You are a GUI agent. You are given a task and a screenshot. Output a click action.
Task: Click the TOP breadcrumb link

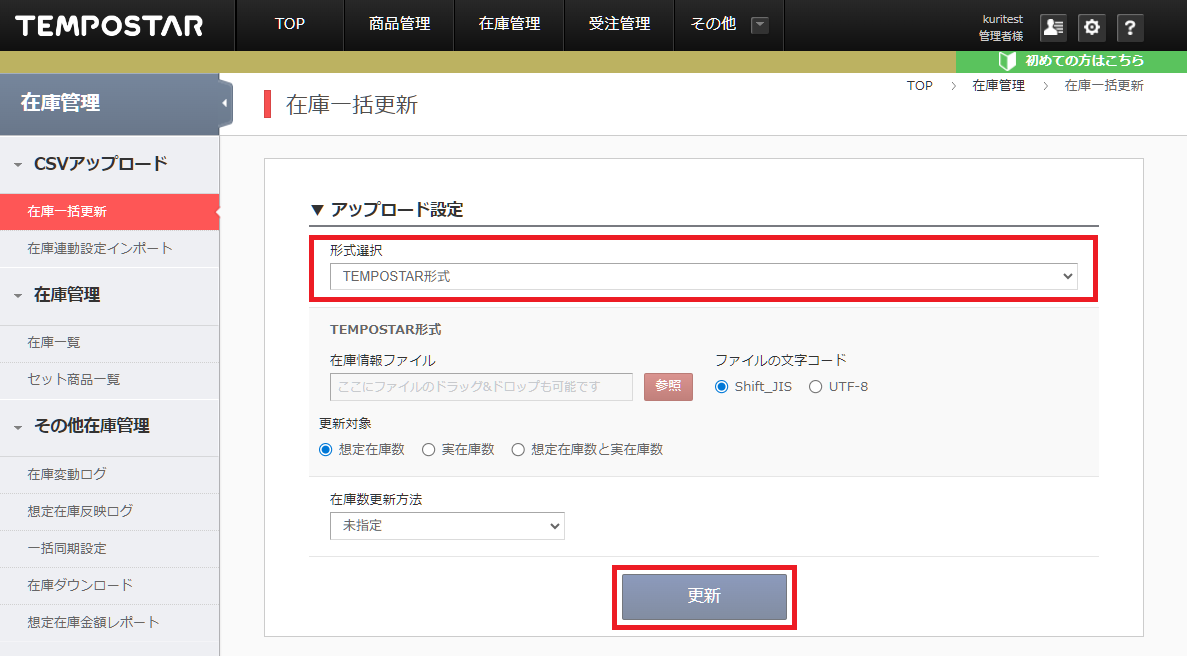coord(920,85)
